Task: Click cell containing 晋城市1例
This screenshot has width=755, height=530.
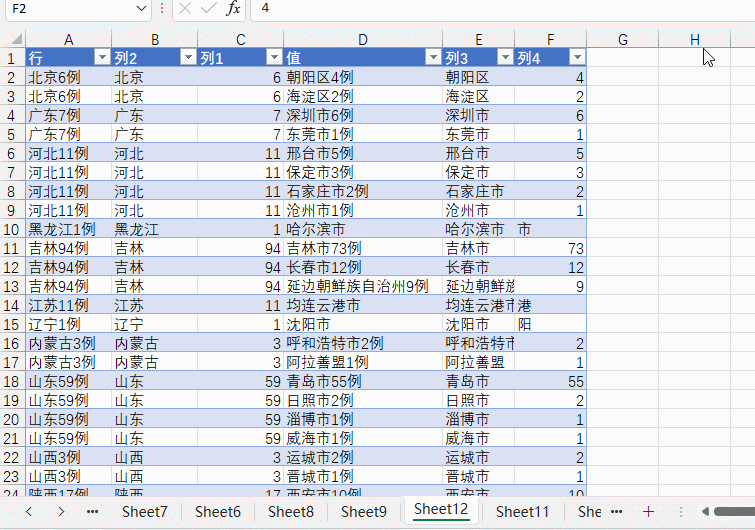Action: click(x=363, y=476)
